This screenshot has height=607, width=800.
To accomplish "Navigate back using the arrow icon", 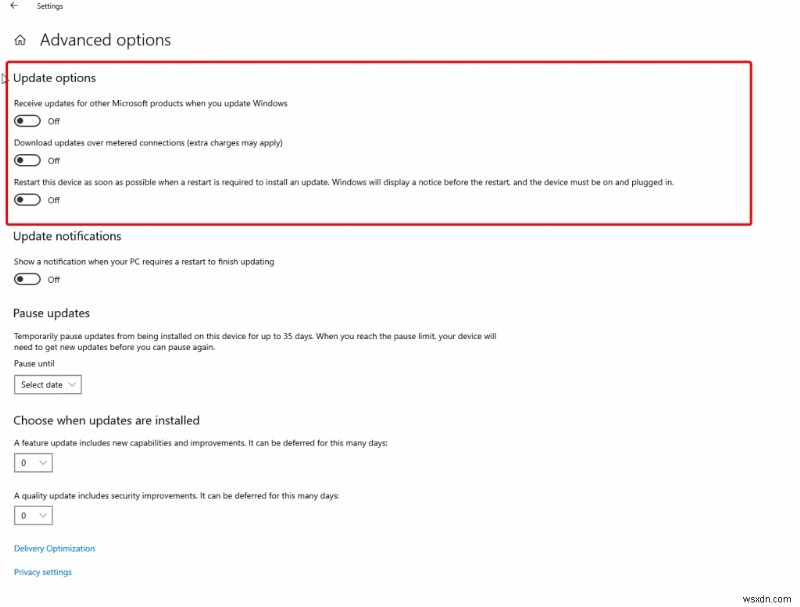I will (13, 6).
